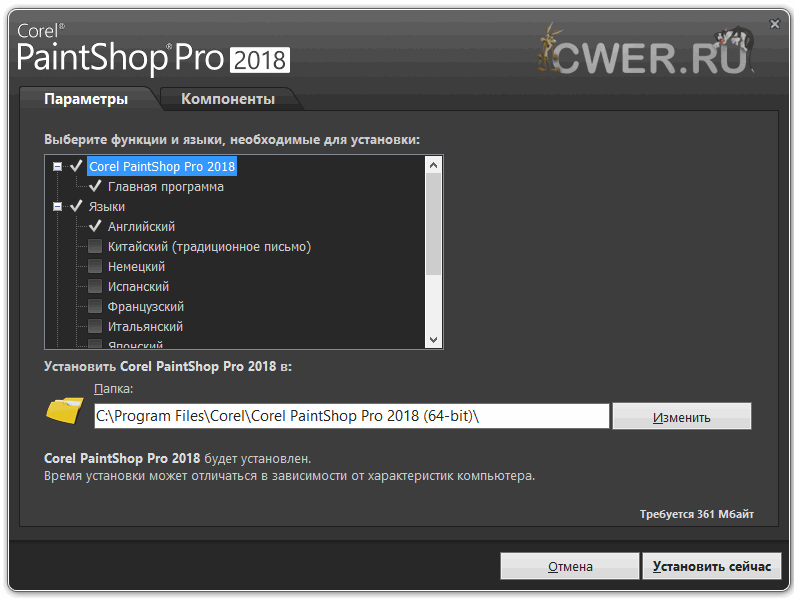The image size is (794, 599).
Task: Select the Английский row label
Action: click(x=141, y=226)
